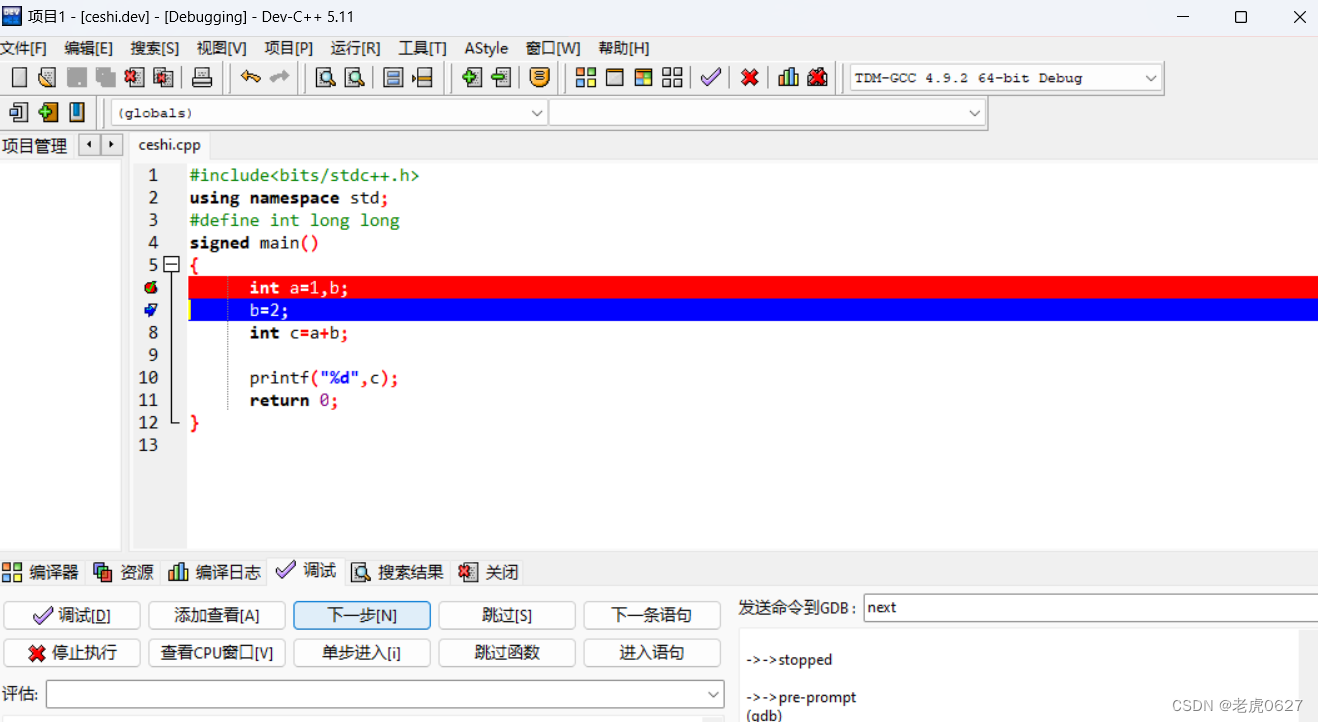This screenshot has height=722, width=1318.
Task: Click the blue stacked-panels toolbar icon
Action: tap(393, 77)
